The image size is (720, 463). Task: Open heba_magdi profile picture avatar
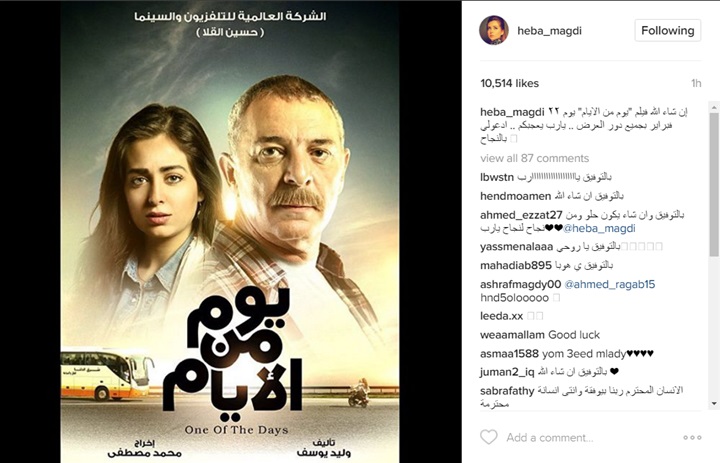click(494, 30)
